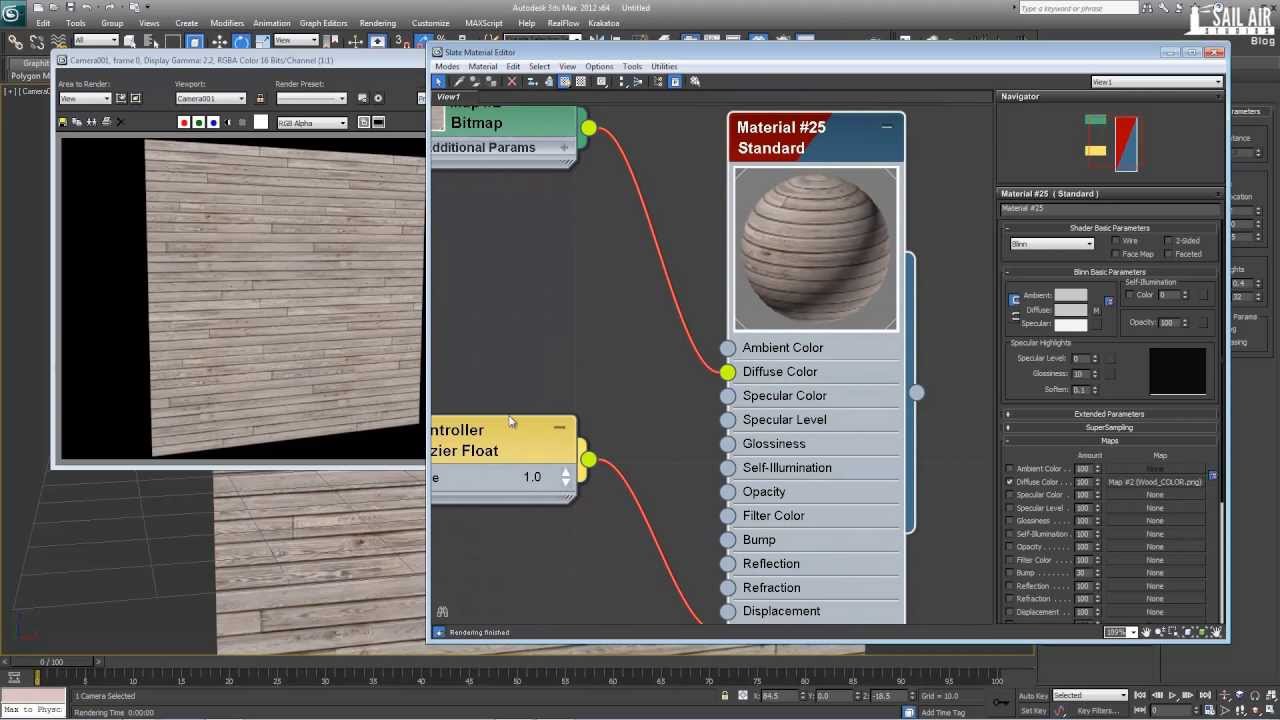Click the Play Animation button
The image size is (1280, 720).
[1173, 696]
